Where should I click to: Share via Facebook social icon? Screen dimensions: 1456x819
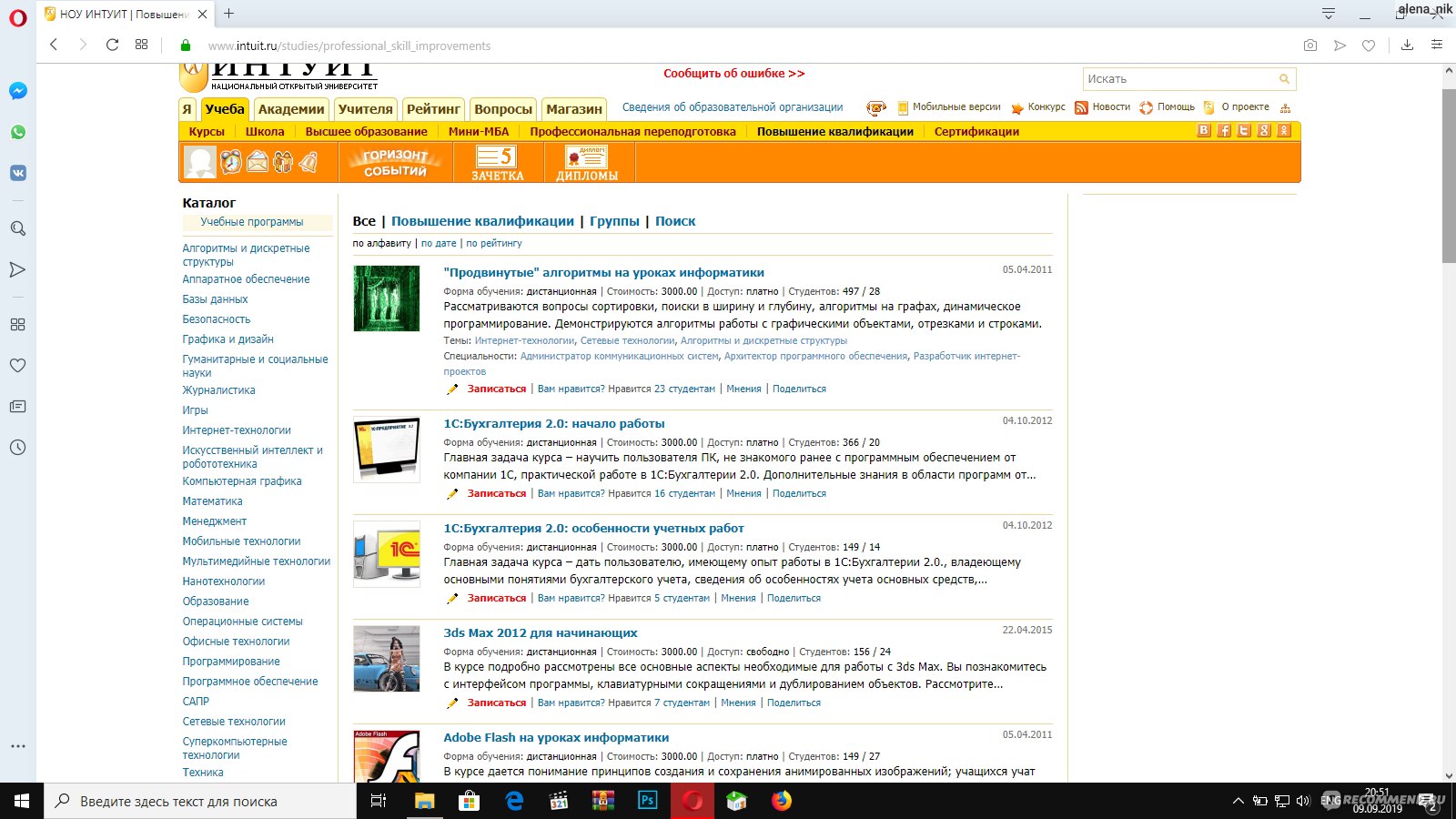click(x=1224, y=131)
